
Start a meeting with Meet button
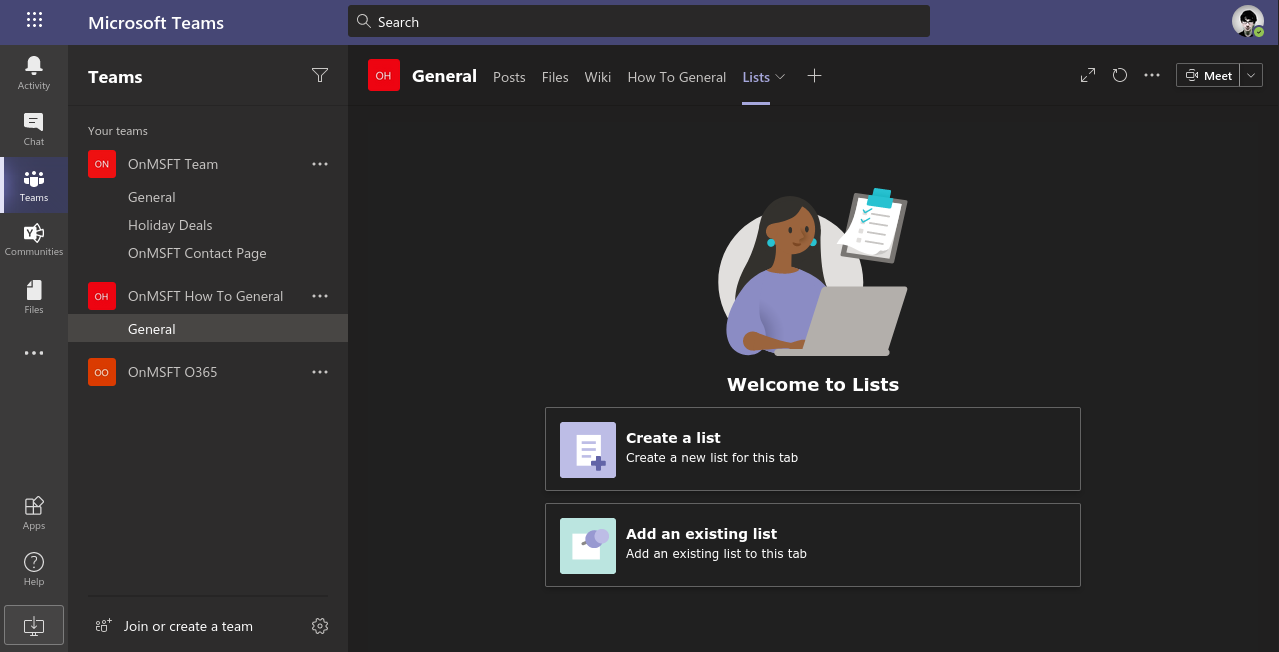pyautogui.click(x=1208, y=75)
